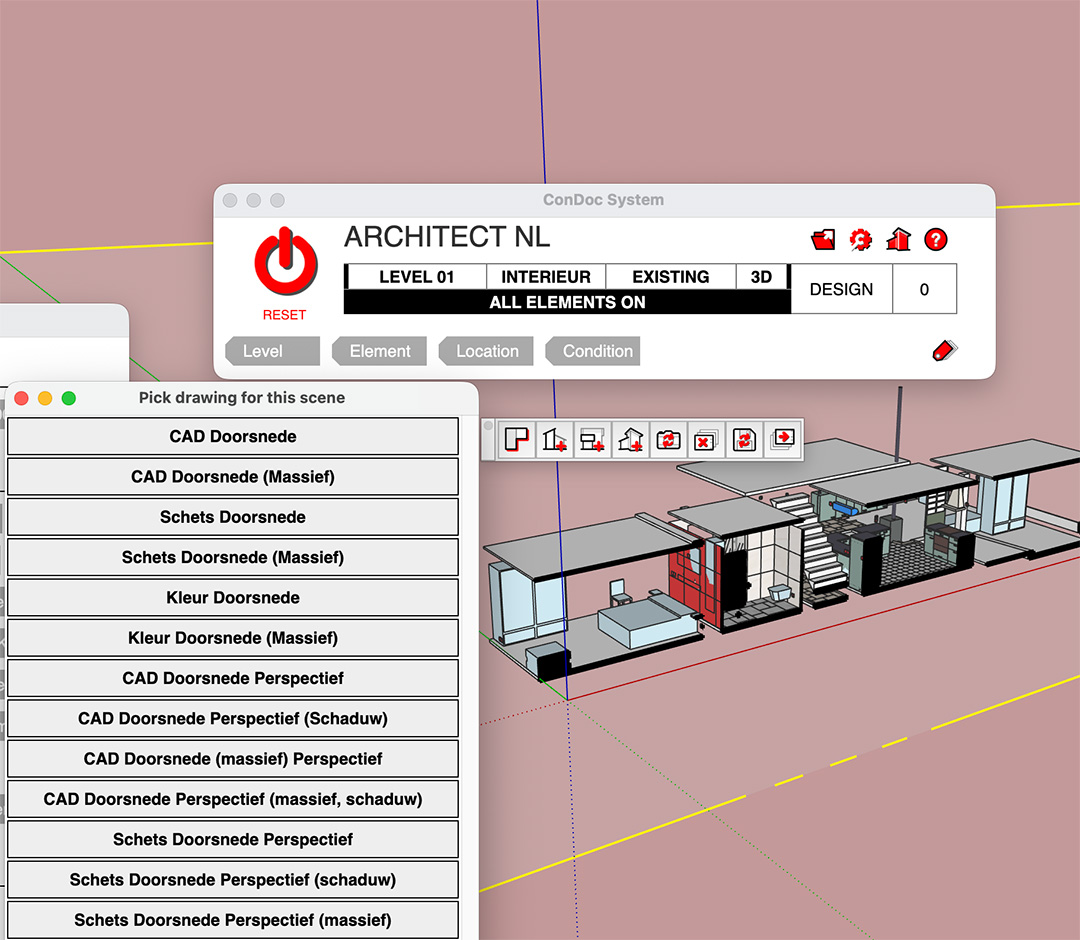Click the staircase in the 3D model
Image resolution: width=1080 pixels, height=940 pixels.
click(813, 544)
